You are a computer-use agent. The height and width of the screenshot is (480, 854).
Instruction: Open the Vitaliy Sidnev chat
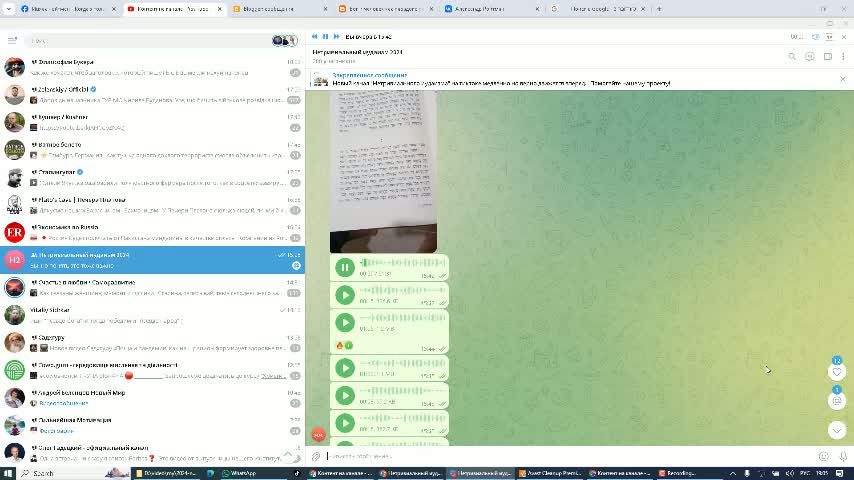tap(150, 315)
